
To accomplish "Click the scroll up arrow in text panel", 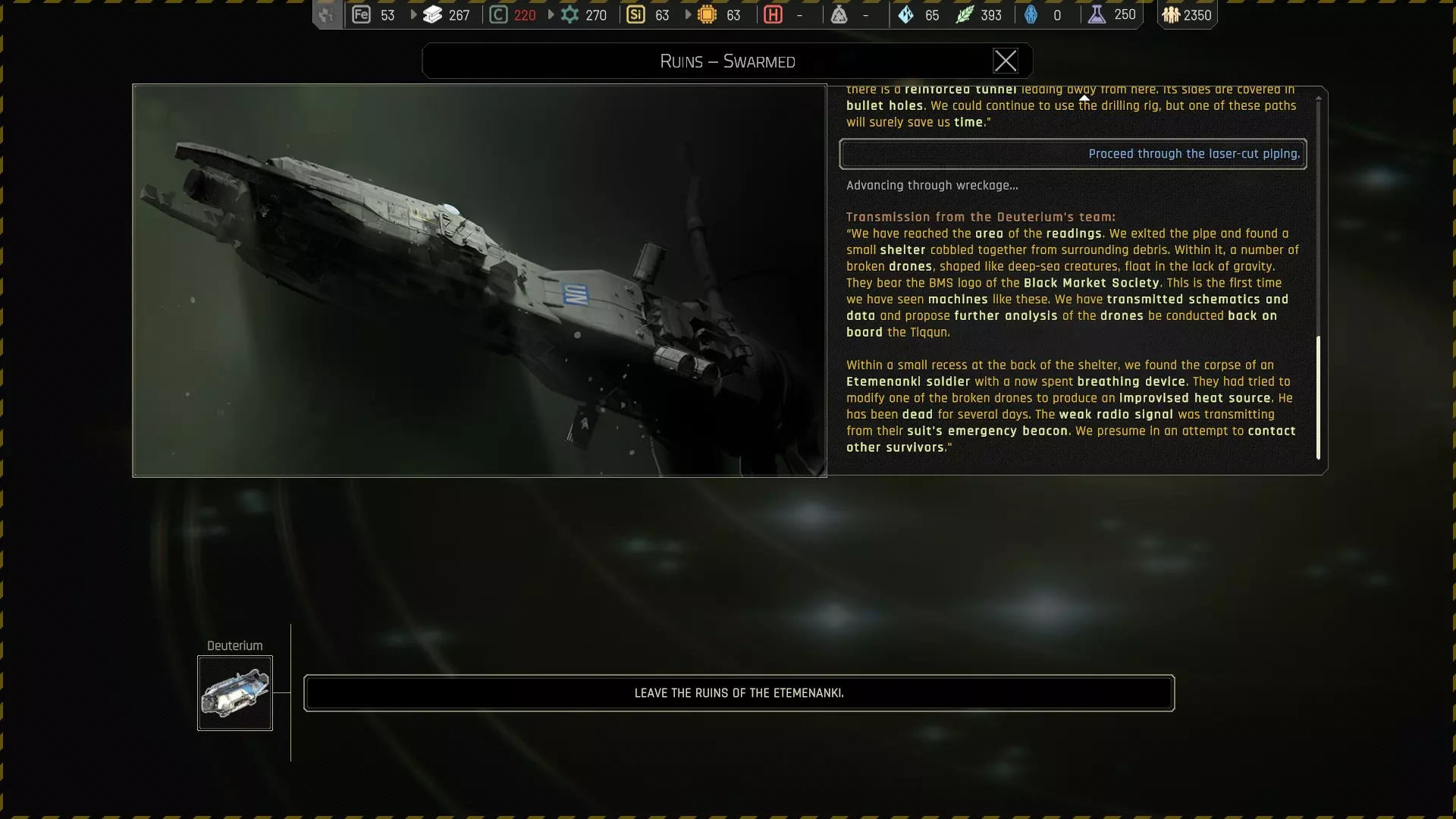I will coord(1318,99).
